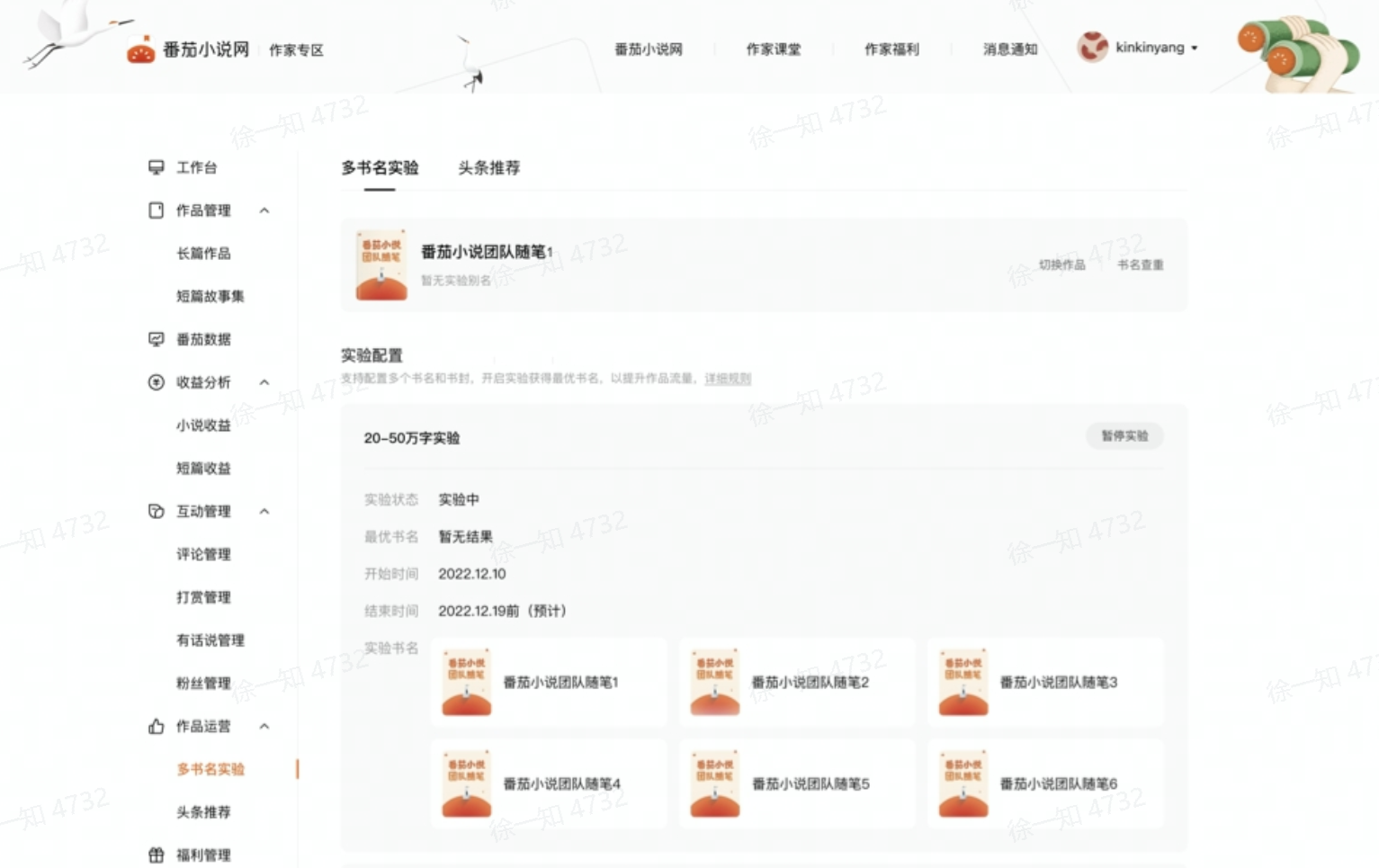Click the 切换作品 link

(1061, 264)
